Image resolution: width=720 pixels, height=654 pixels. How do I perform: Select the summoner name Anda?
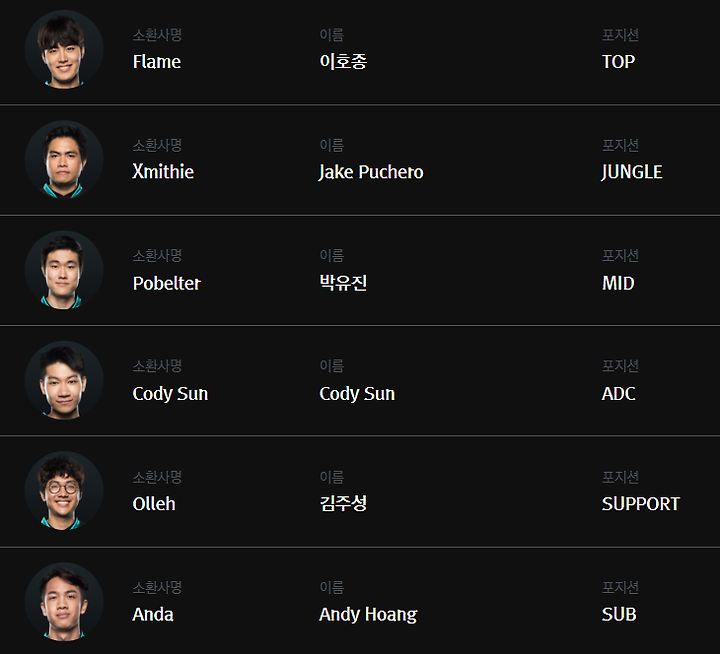[153, 615]
